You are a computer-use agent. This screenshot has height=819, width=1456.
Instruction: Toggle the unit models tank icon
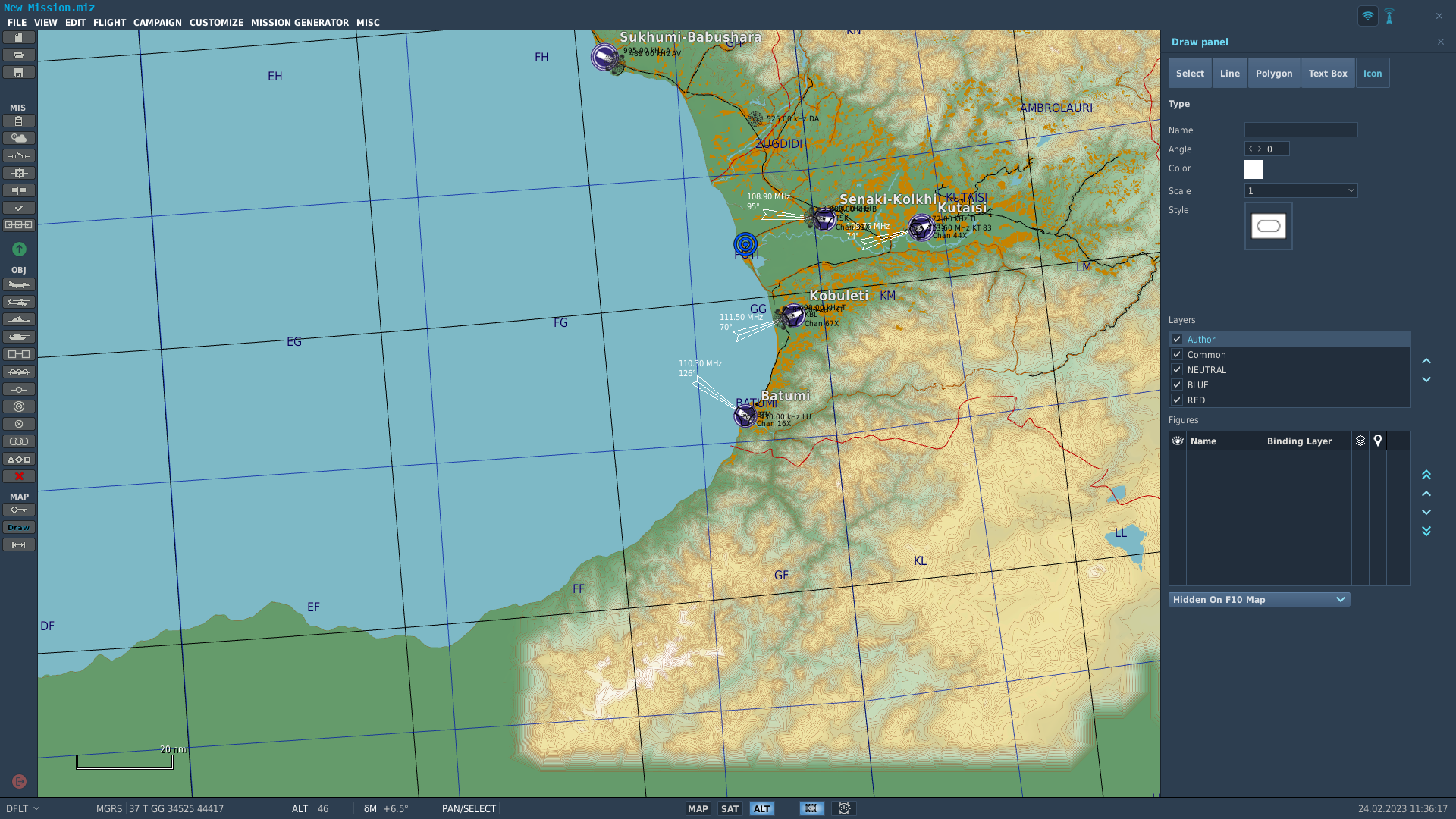pyautogui.click(x=812, y=808)
